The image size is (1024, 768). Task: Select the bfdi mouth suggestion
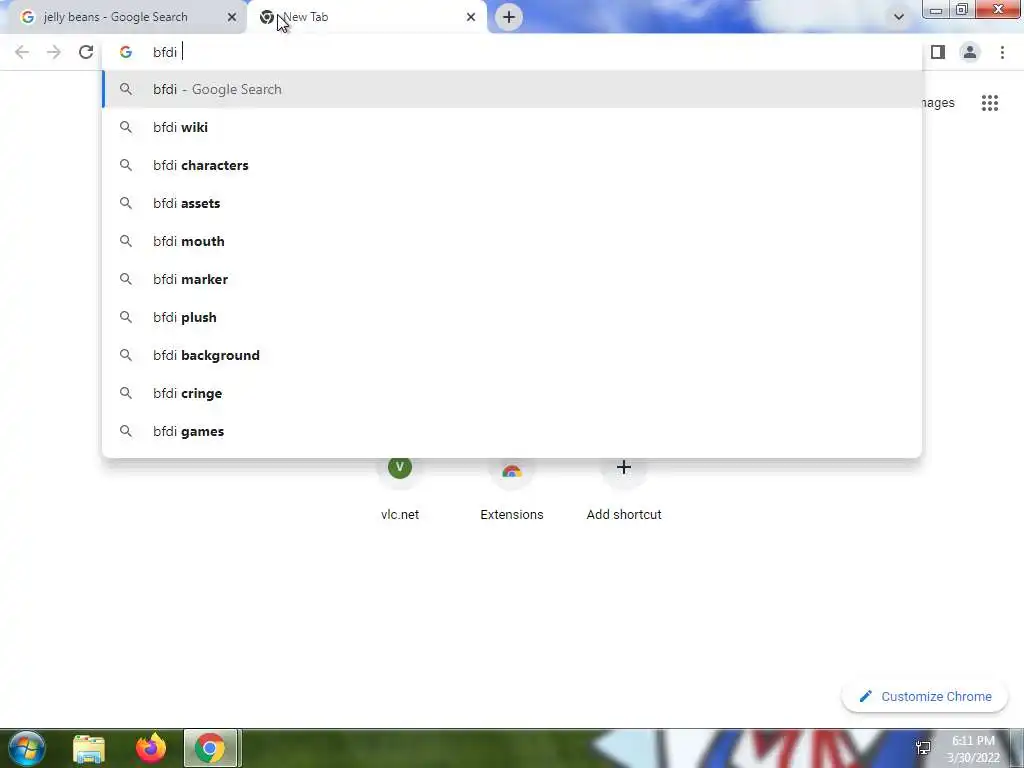(x=513, y=241)
